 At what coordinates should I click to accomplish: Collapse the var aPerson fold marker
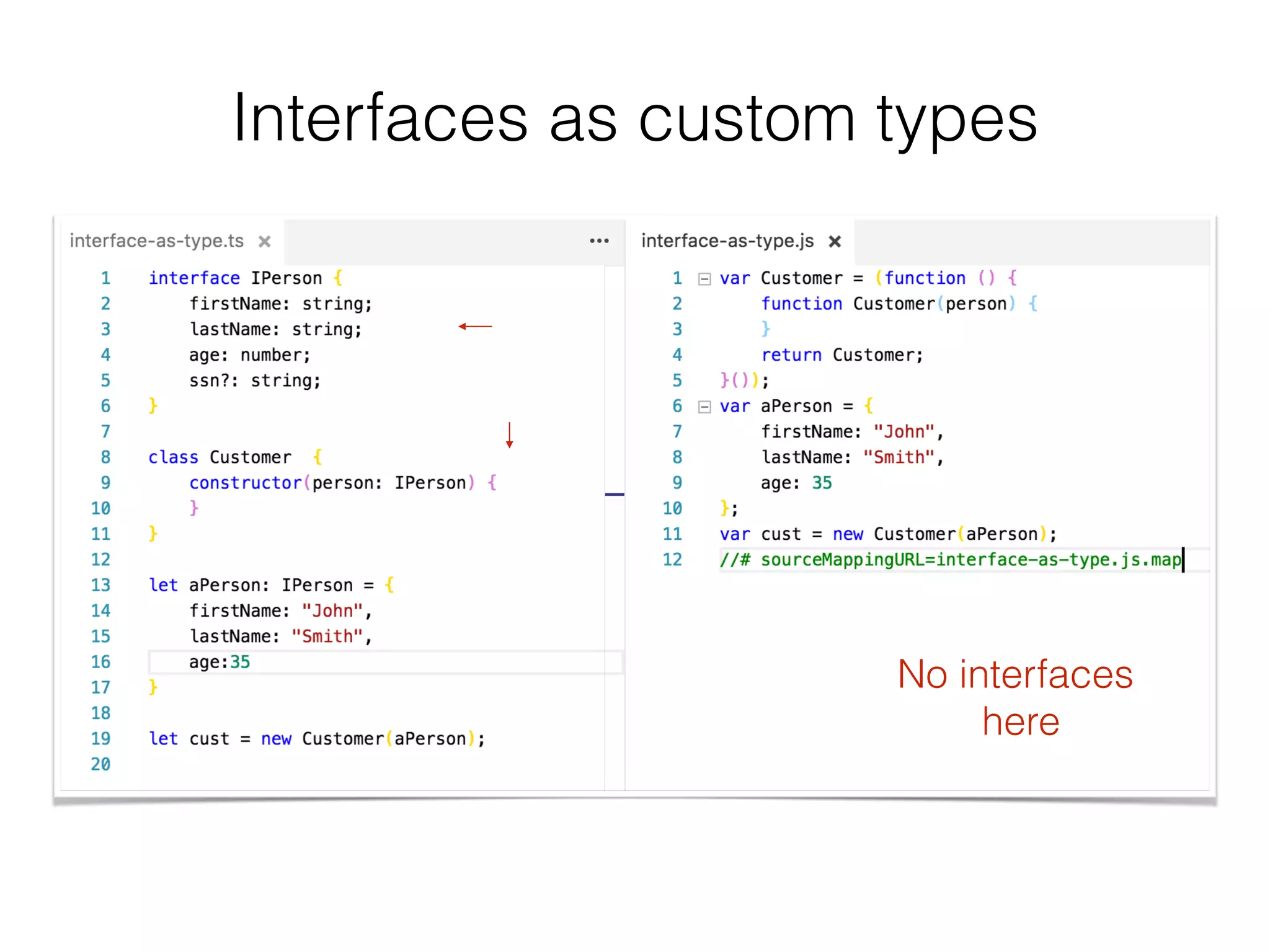(704, 407)
